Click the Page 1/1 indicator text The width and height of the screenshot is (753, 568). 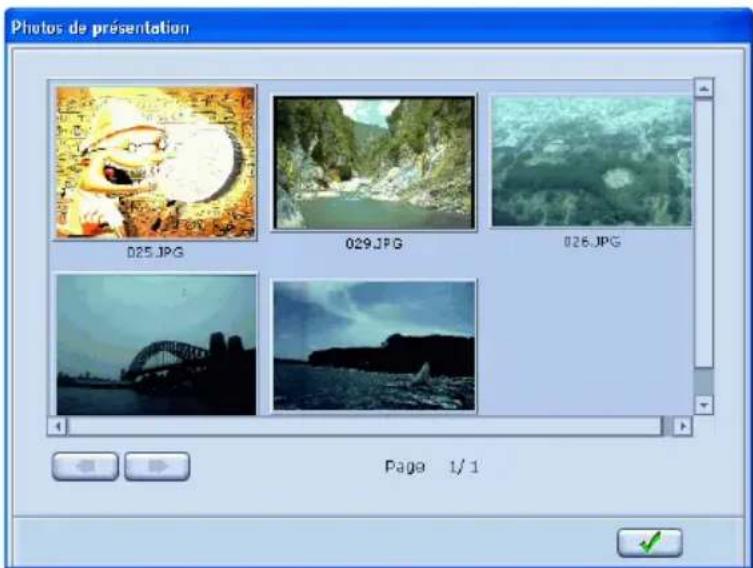[x=431, y=467]
